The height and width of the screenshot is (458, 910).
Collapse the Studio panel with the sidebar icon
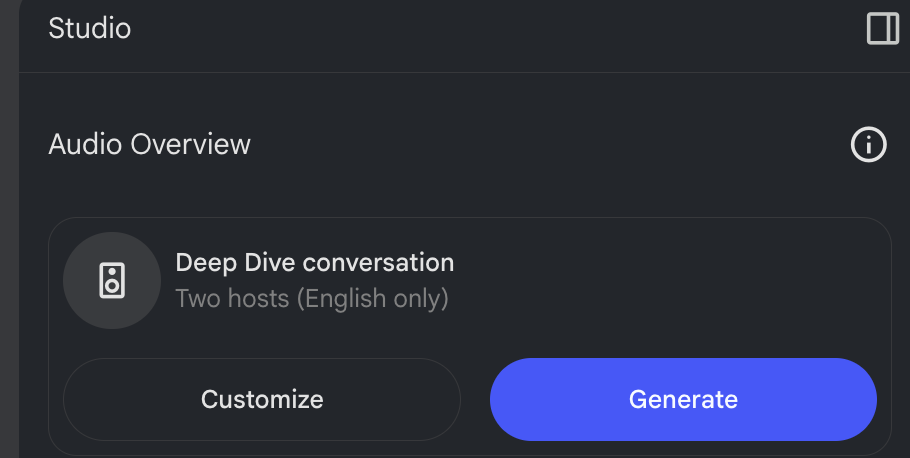(x=883, y=28)
